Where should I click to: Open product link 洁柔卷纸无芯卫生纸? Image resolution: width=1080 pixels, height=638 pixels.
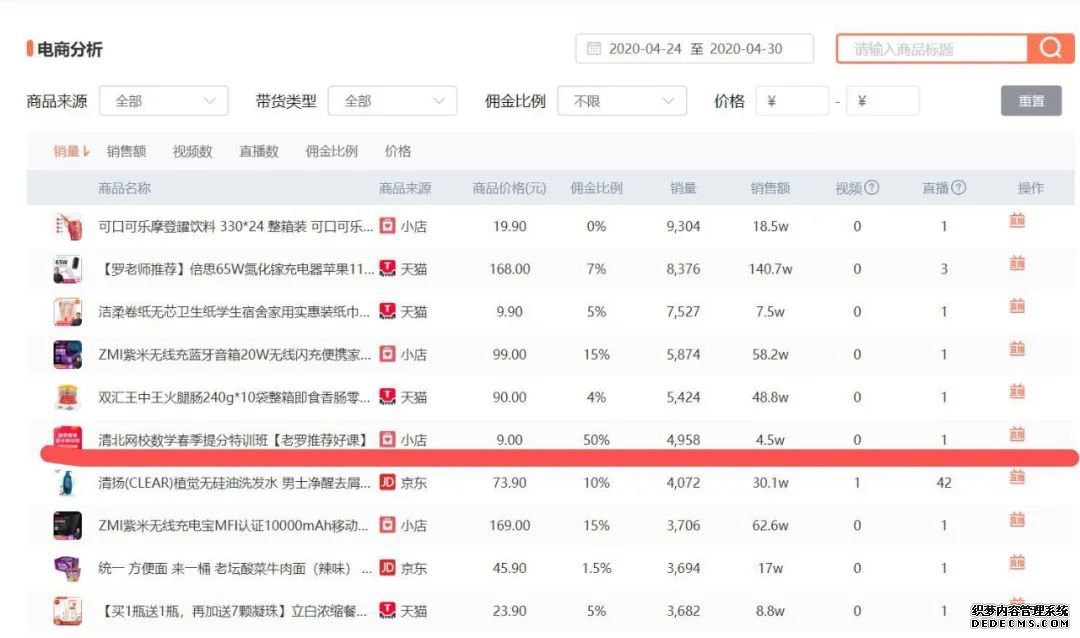pyautogui.click(x=234, y=311)
